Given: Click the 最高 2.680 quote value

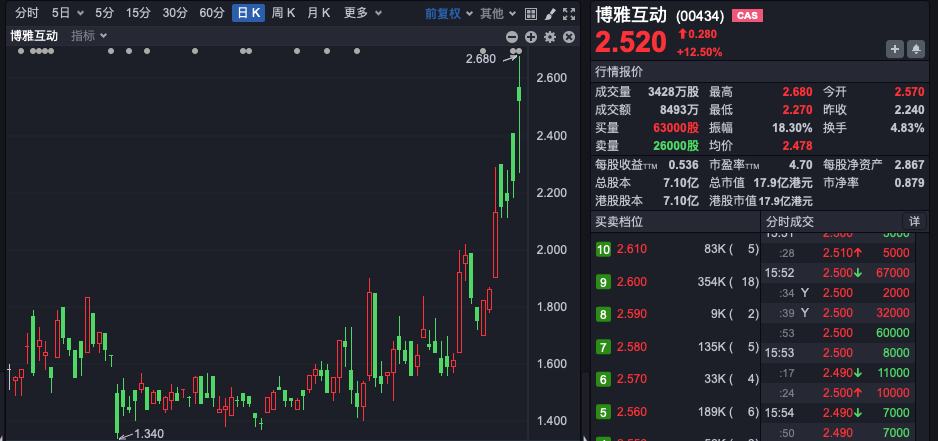Looking at the screenshot, I should [x=797, y=92].
